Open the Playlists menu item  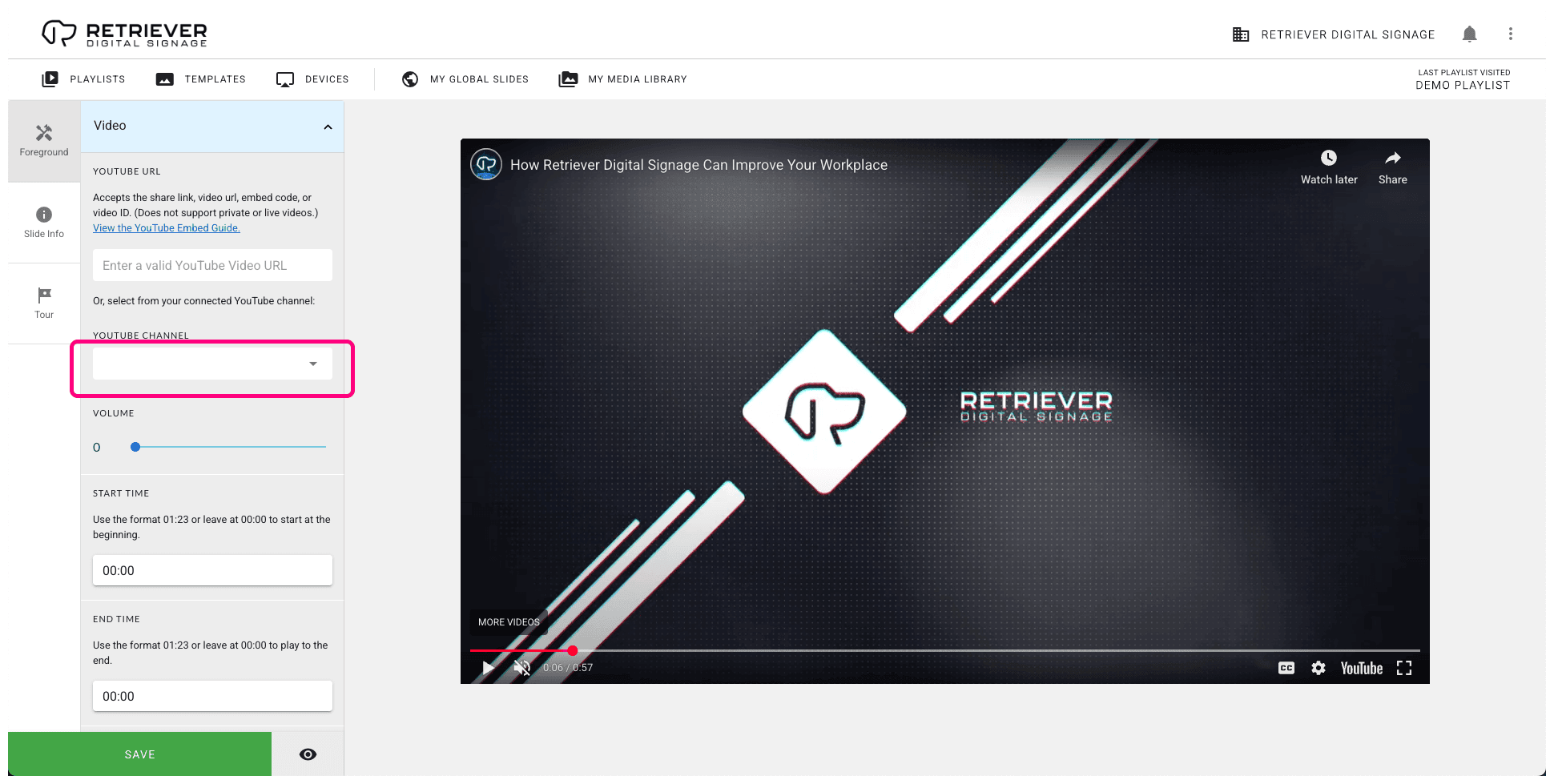83,79
